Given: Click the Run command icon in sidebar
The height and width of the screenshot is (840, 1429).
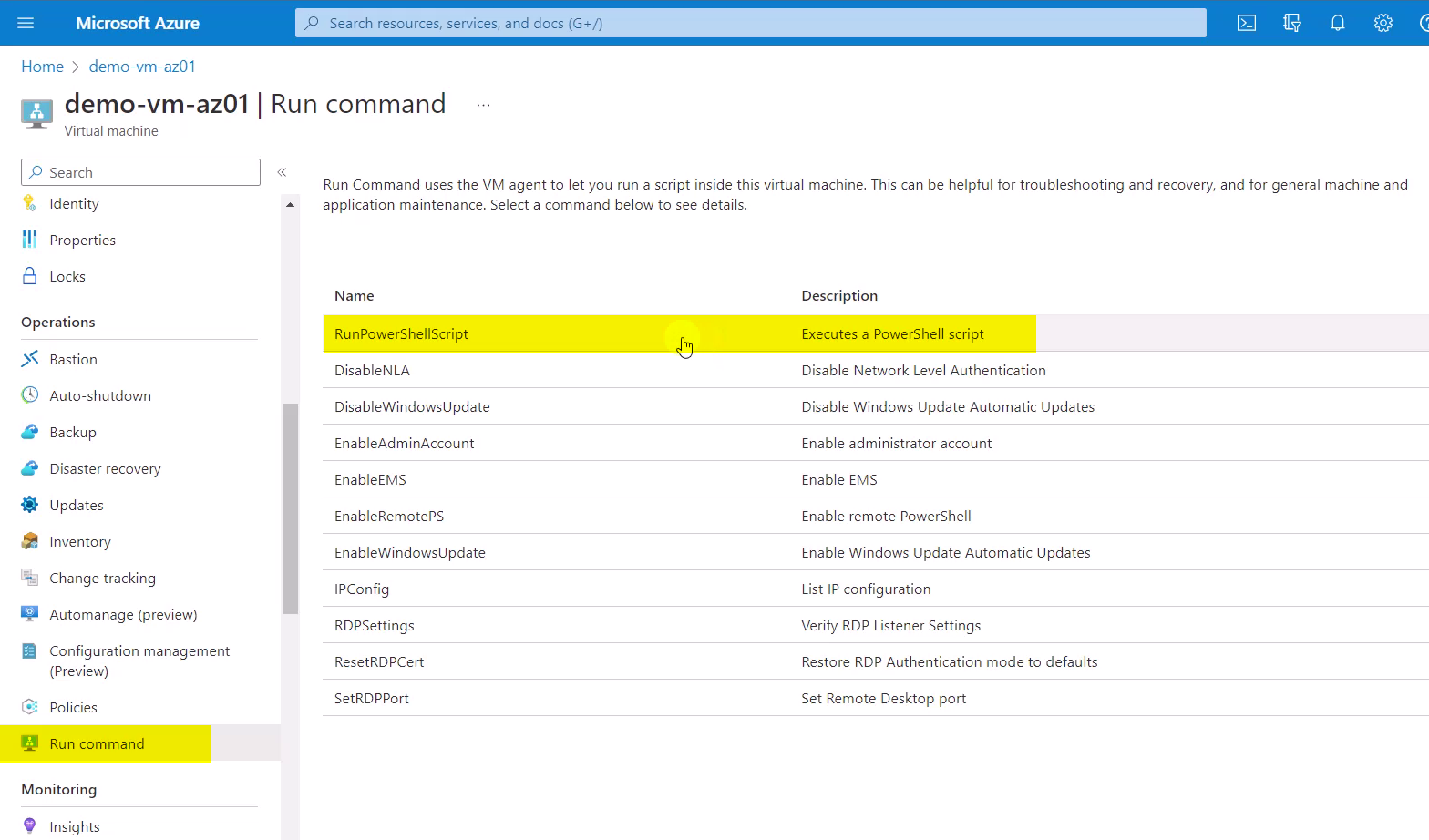Looking at the screenshot, I should (x=30, y=743).
